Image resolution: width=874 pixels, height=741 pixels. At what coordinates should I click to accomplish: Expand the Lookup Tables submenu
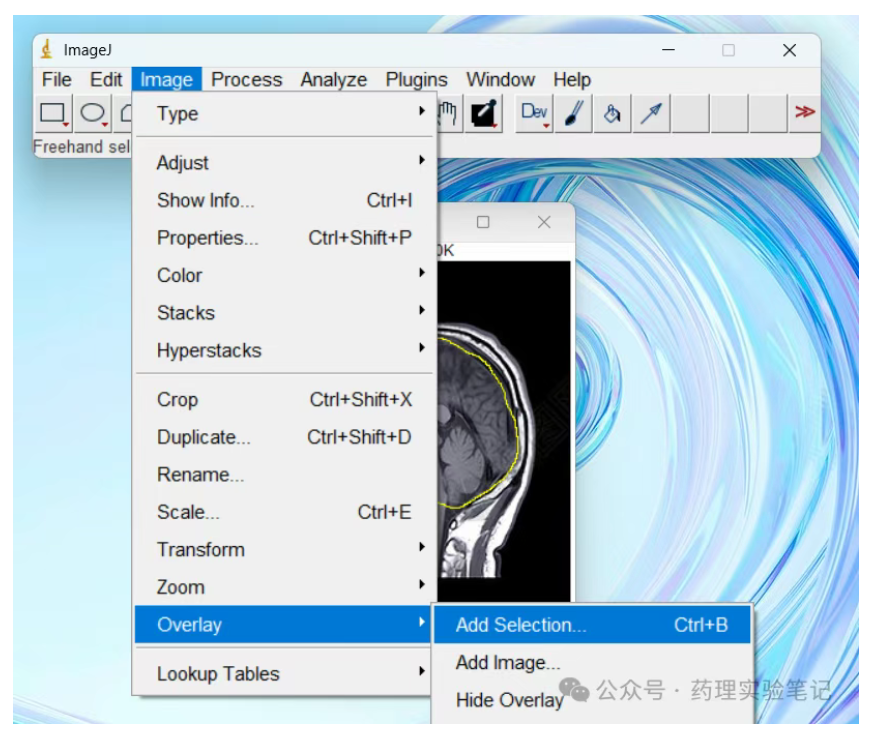[284, 674]
